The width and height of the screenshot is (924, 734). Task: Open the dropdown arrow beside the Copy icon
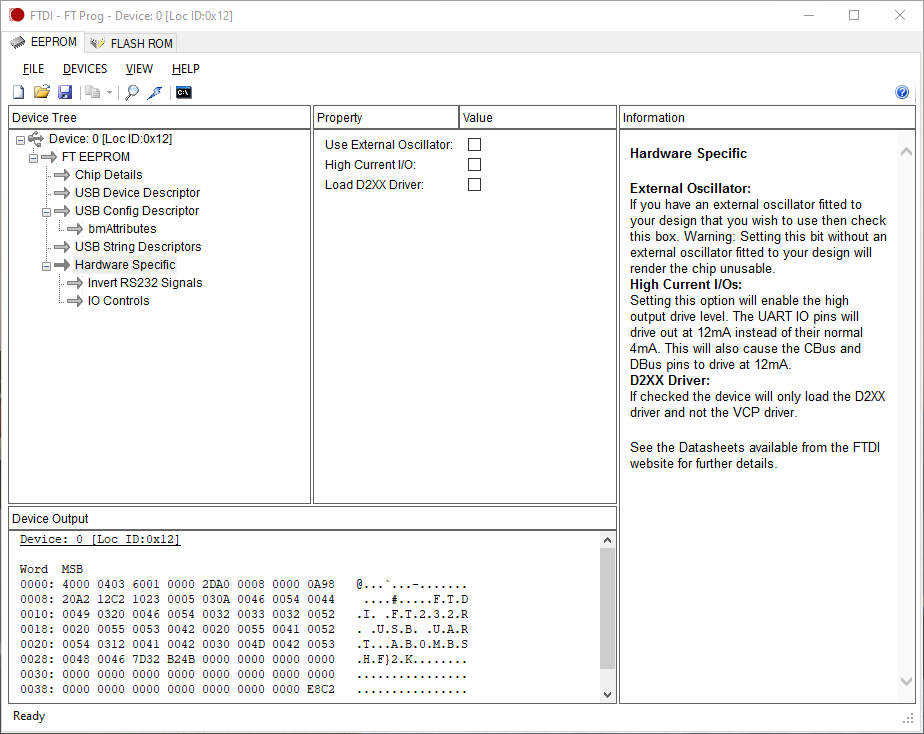pyautogui.click(x=109, y=93)
